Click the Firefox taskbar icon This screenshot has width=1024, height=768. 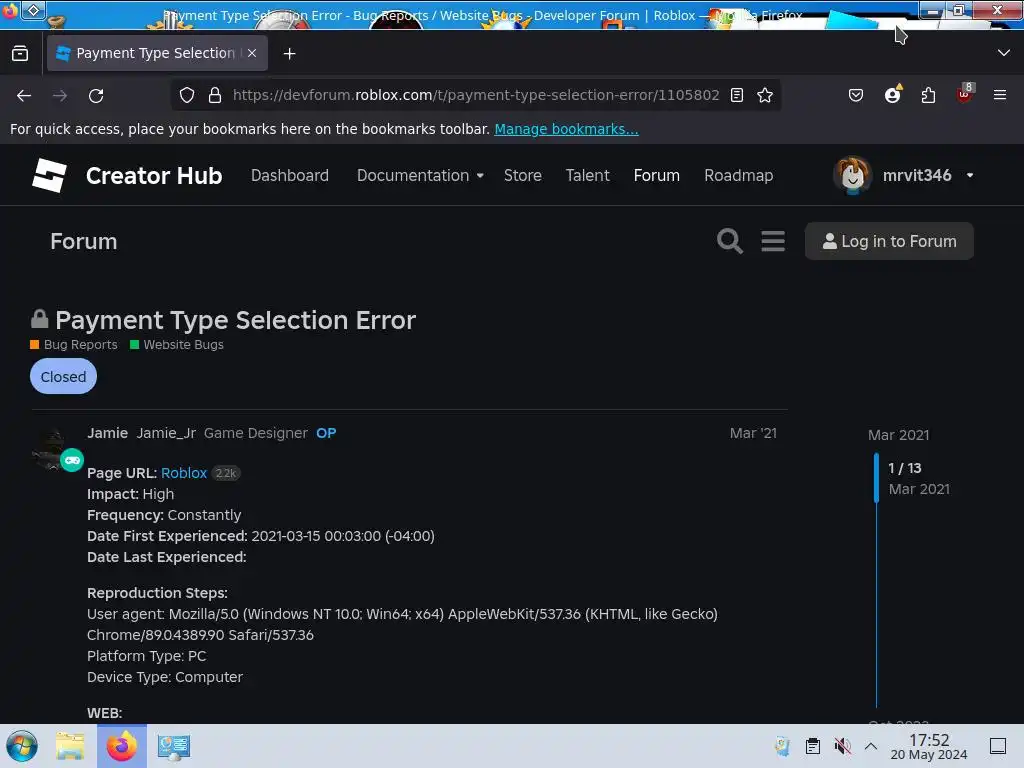point(121,746)
